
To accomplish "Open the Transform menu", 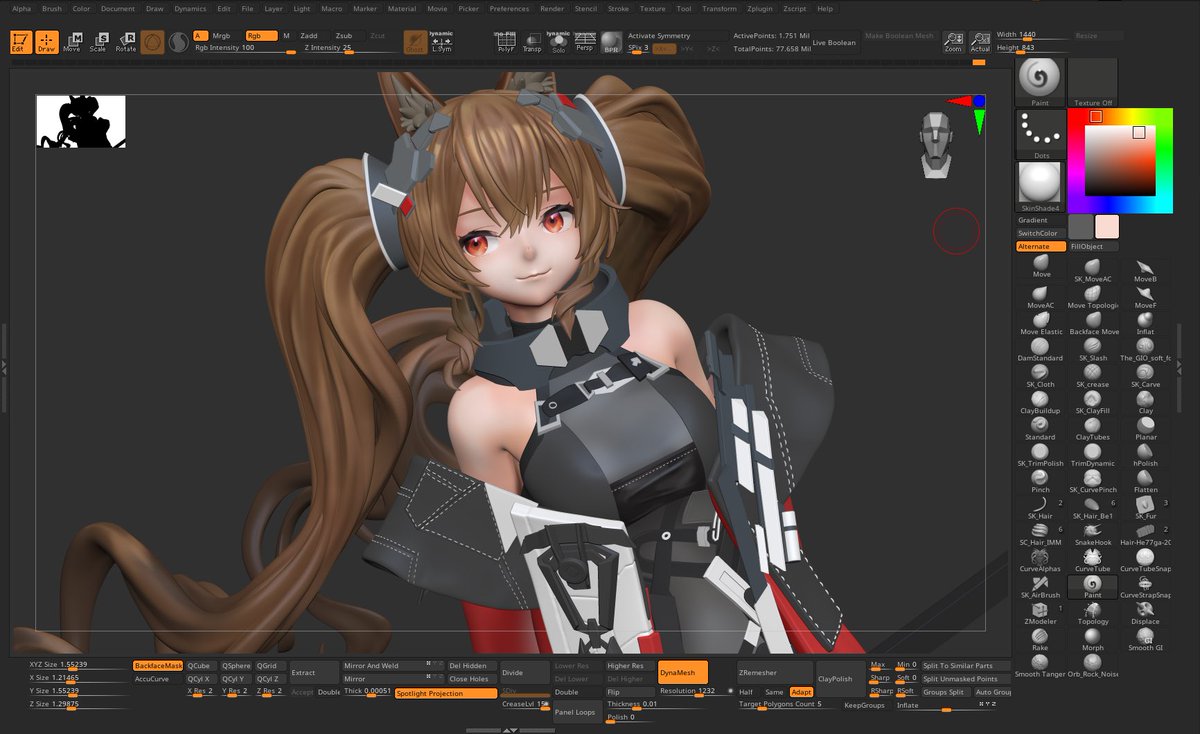I will 719,8.
